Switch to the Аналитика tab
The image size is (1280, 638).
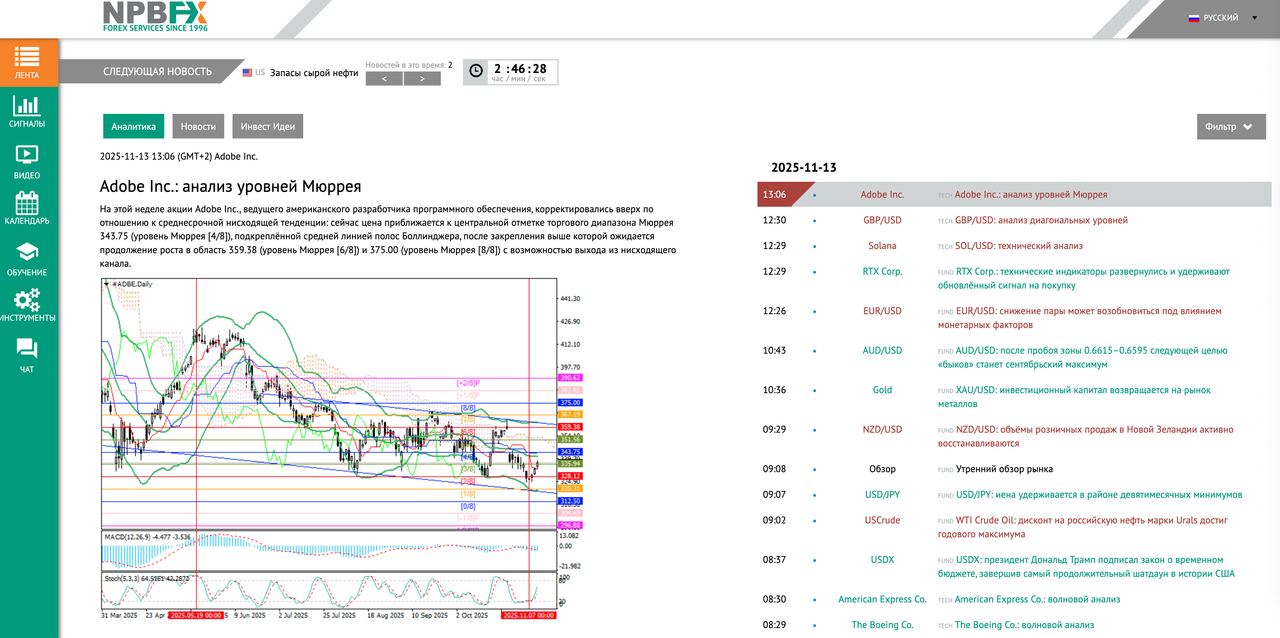[133, 127]
